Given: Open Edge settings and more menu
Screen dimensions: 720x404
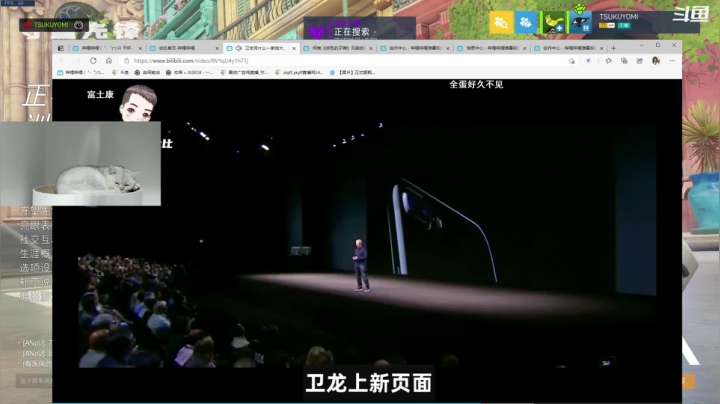Looking at the screenshot, I should click(672, 61).
